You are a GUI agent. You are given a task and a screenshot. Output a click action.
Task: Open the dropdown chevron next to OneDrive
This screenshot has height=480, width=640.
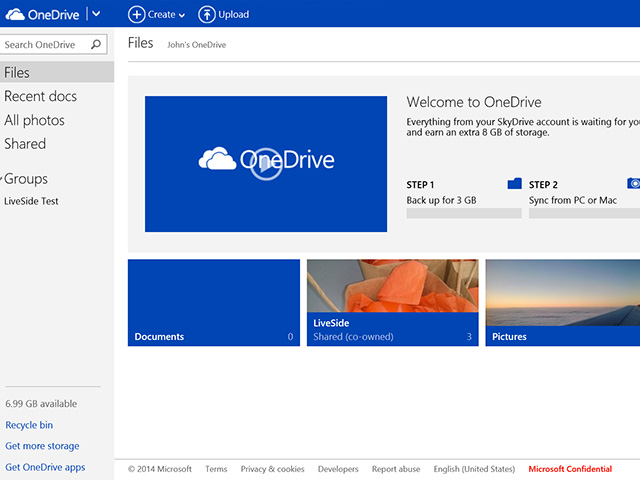pyautogui.click(x=96, y=14)
